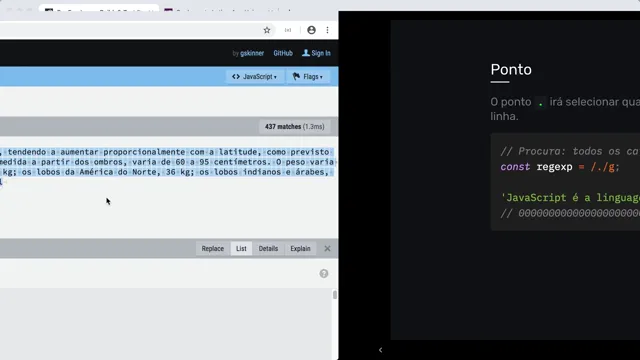Click the vertical scrollbar in tools panel

(x=335, y=295)
